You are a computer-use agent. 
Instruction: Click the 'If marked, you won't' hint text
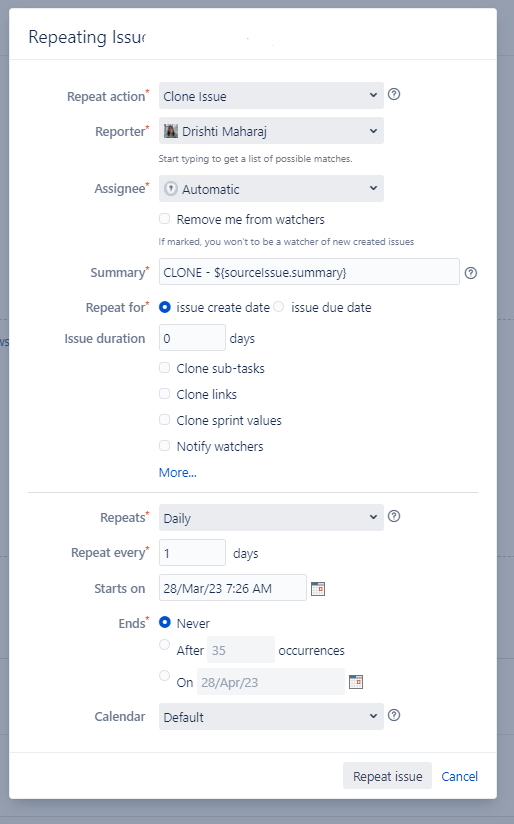(x=286, y=242)
